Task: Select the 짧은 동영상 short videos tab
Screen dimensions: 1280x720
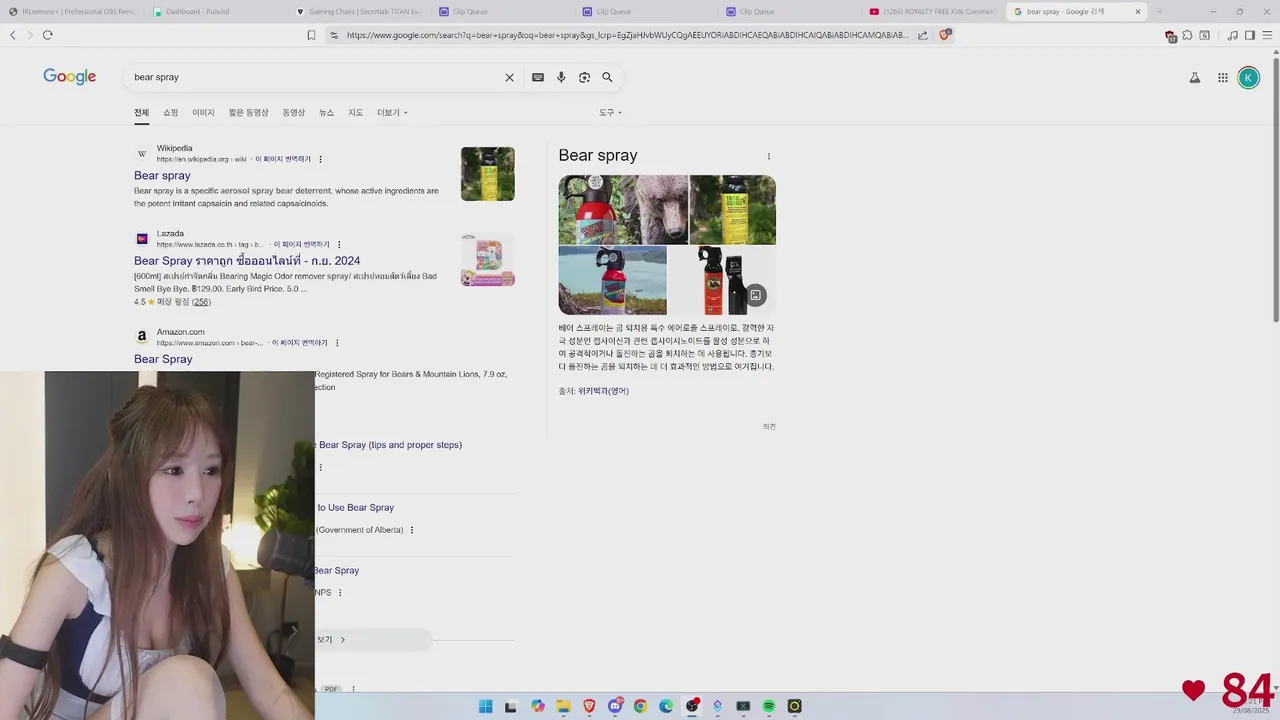Action: [x=248, y=112]
